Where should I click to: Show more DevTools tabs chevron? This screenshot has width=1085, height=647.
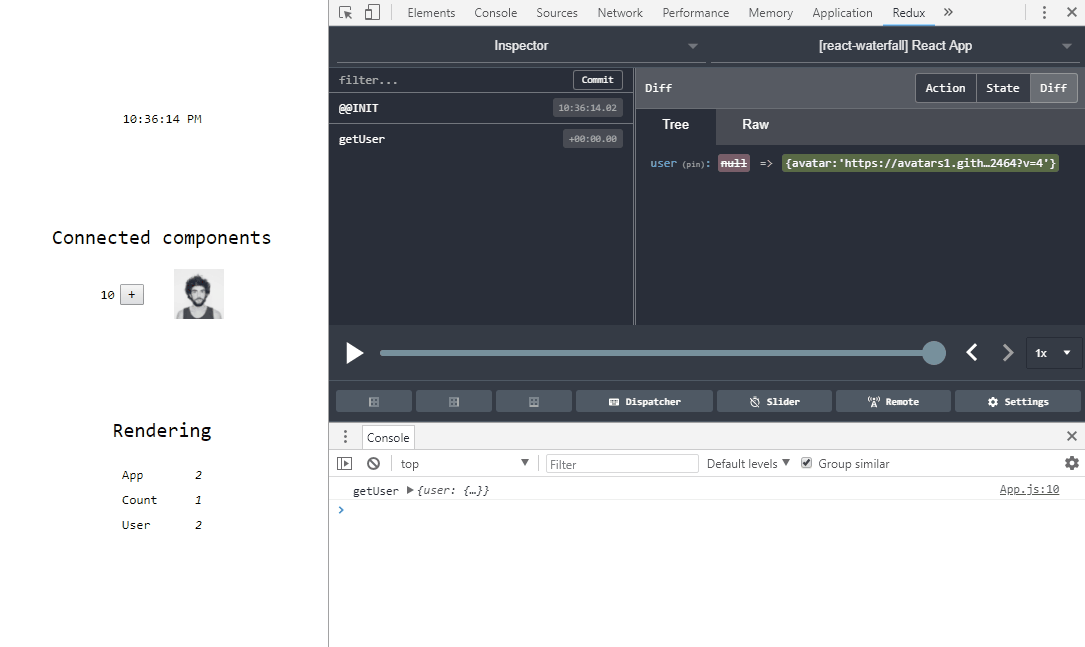(948, 12)
